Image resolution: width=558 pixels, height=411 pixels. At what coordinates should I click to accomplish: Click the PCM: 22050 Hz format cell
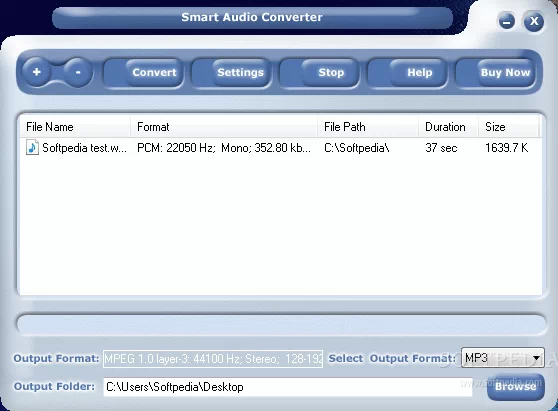[x=224, y=148]
